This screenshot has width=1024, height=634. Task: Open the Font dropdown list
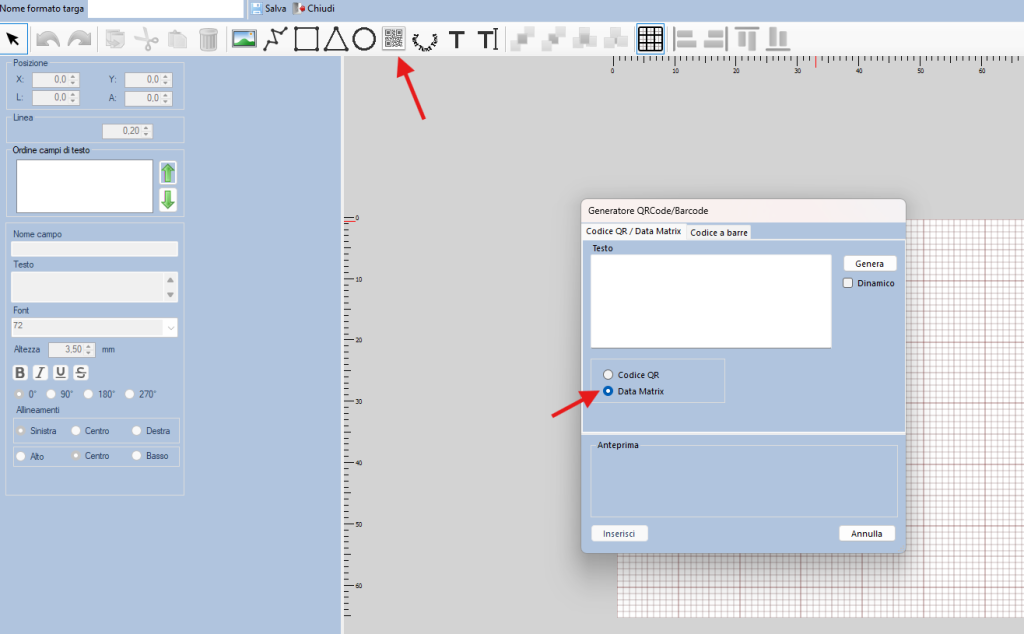coord(170,327)
